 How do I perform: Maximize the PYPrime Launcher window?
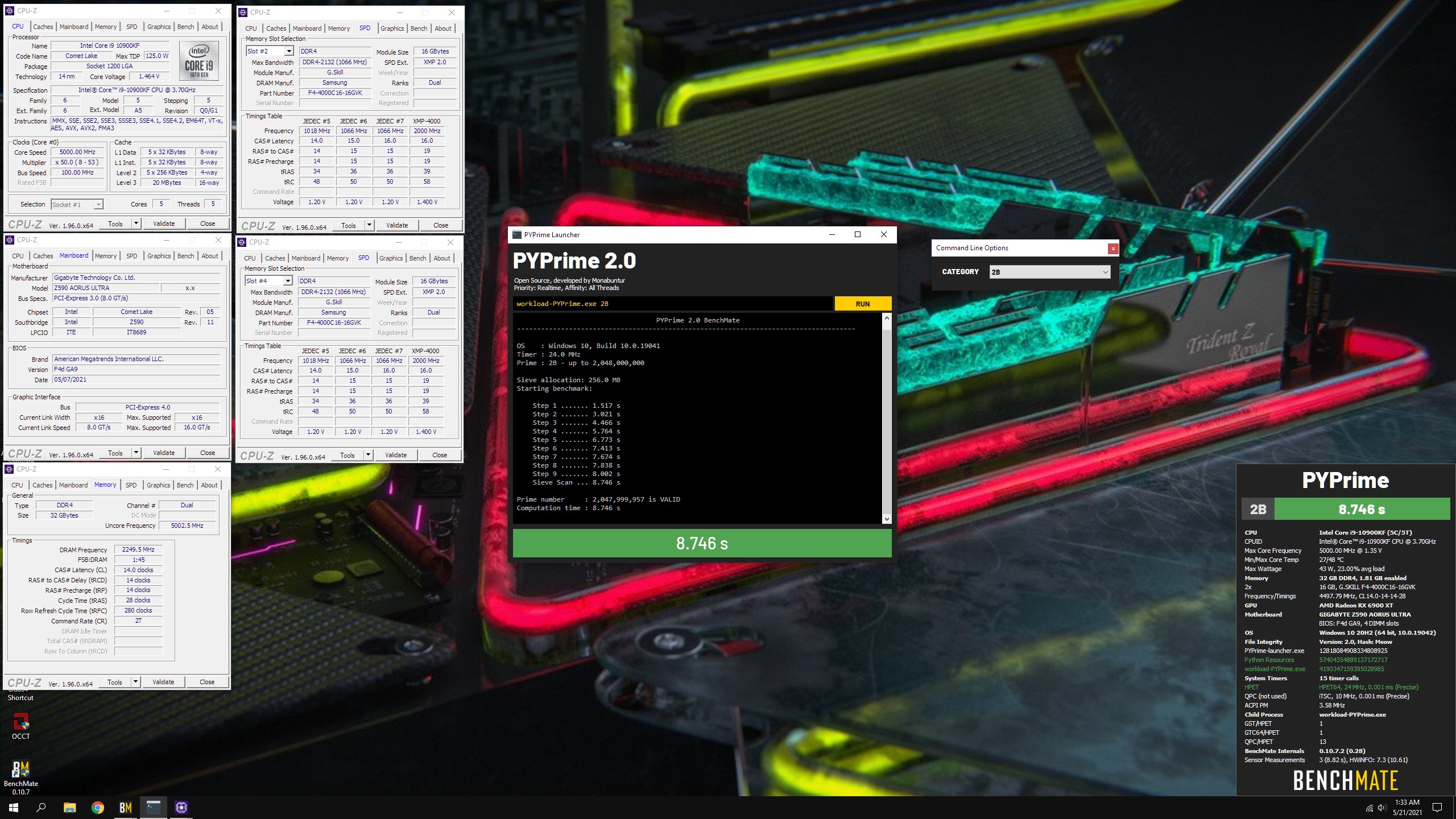(858, 234)
